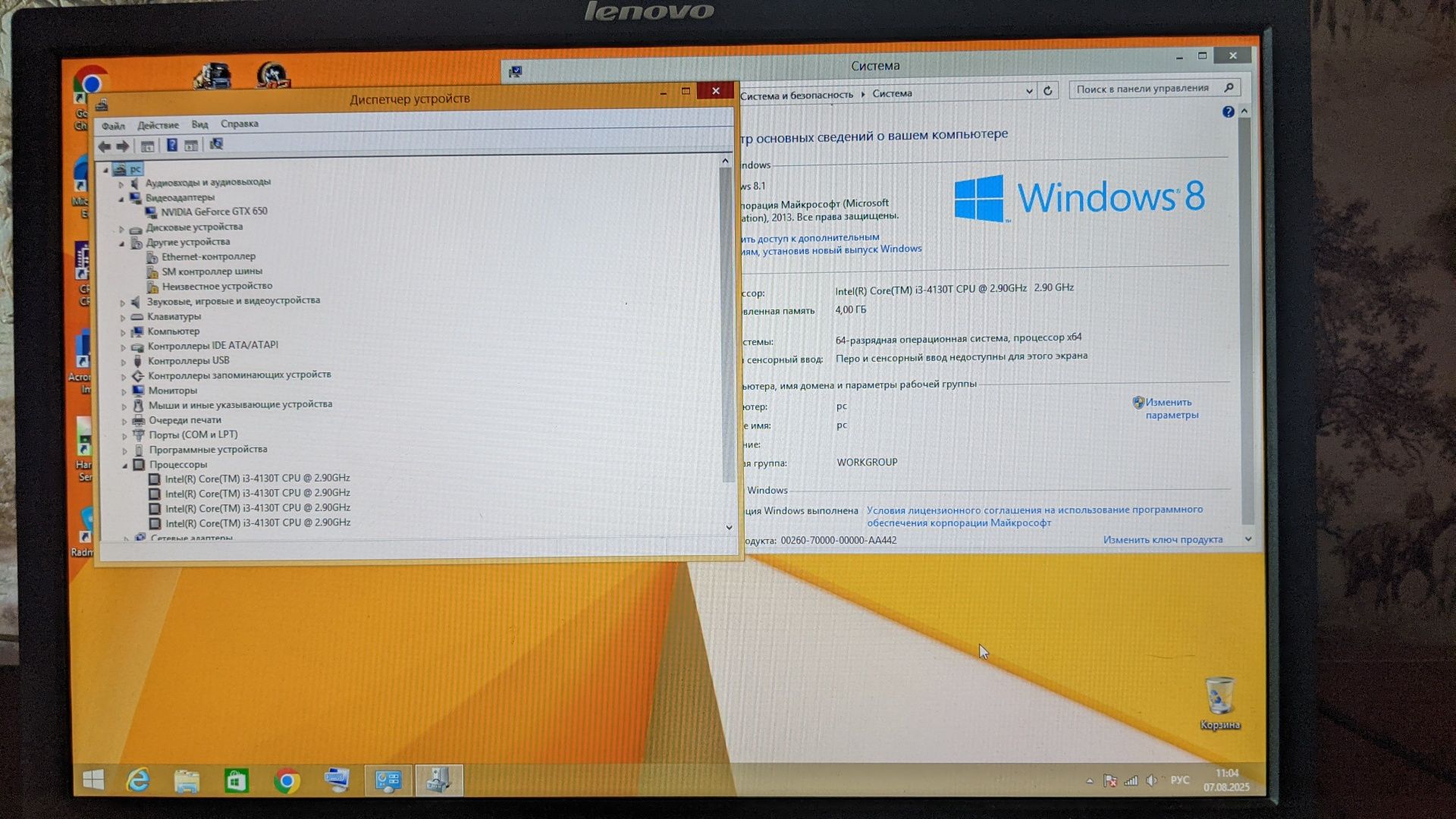This screenshot has width=1456, height=819.
Task: Click the Device Manager taskbar button
Action: pos(439,780)
